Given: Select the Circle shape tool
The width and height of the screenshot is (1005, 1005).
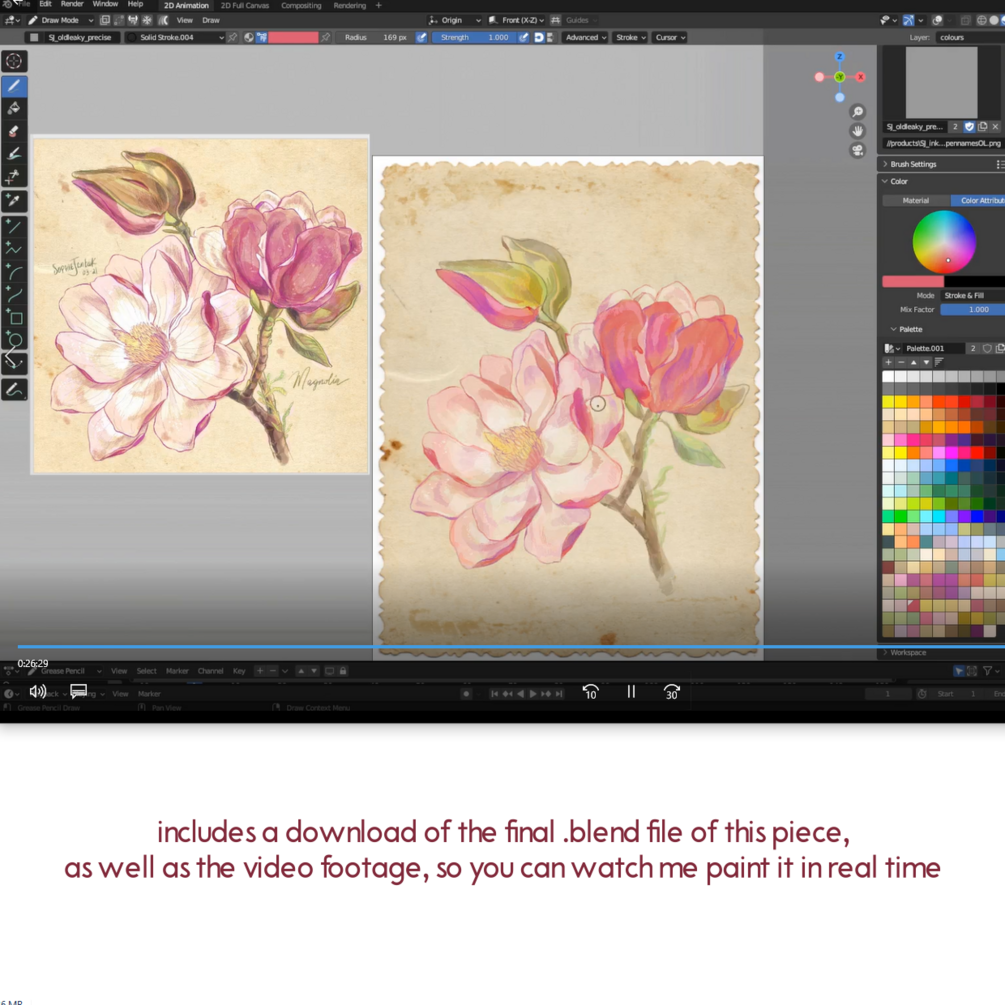Looking at the screenshot, I should tap(13, 340).
